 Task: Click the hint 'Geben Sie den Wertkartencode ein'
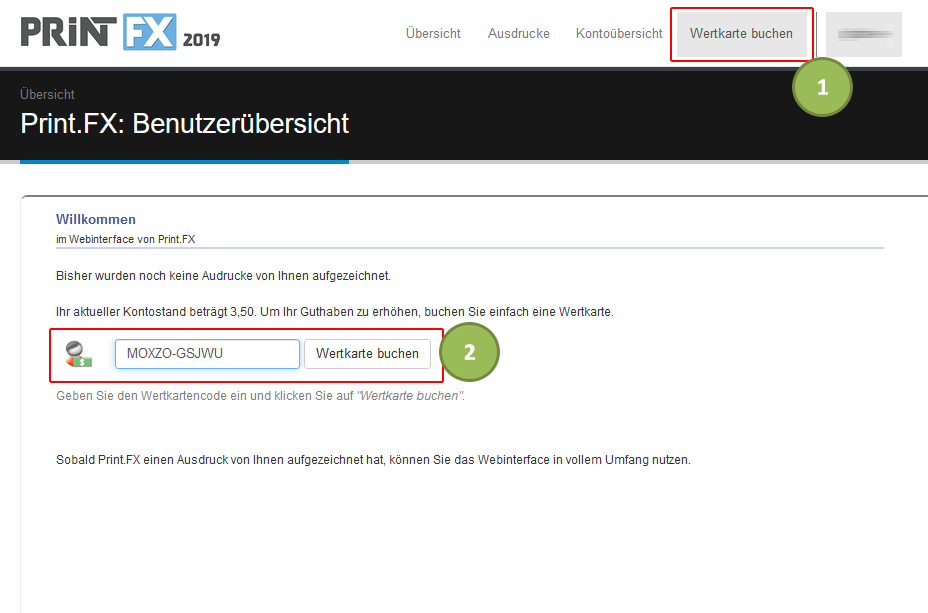click(x=260, y=396)
